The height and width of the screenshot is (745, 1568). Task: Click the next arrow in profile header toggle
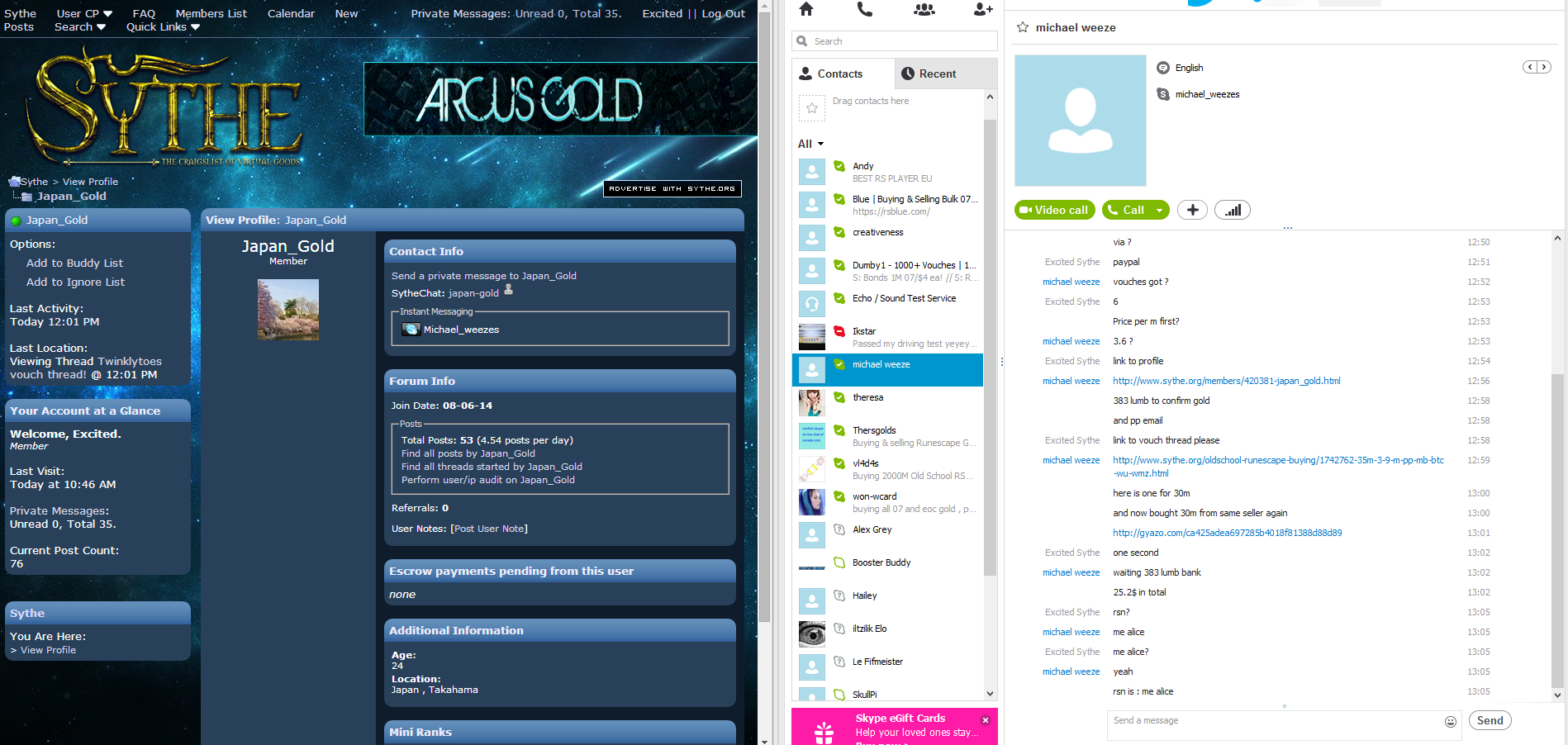click(x=1543, y=67)
